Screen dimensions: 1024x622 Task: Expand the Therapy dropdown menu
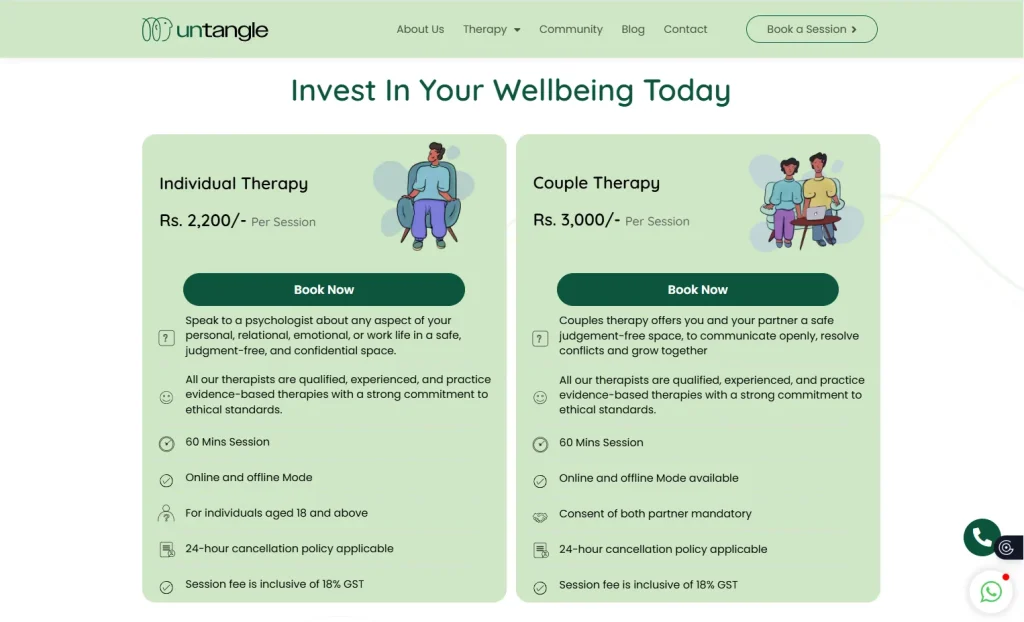(x=492, y=30)
